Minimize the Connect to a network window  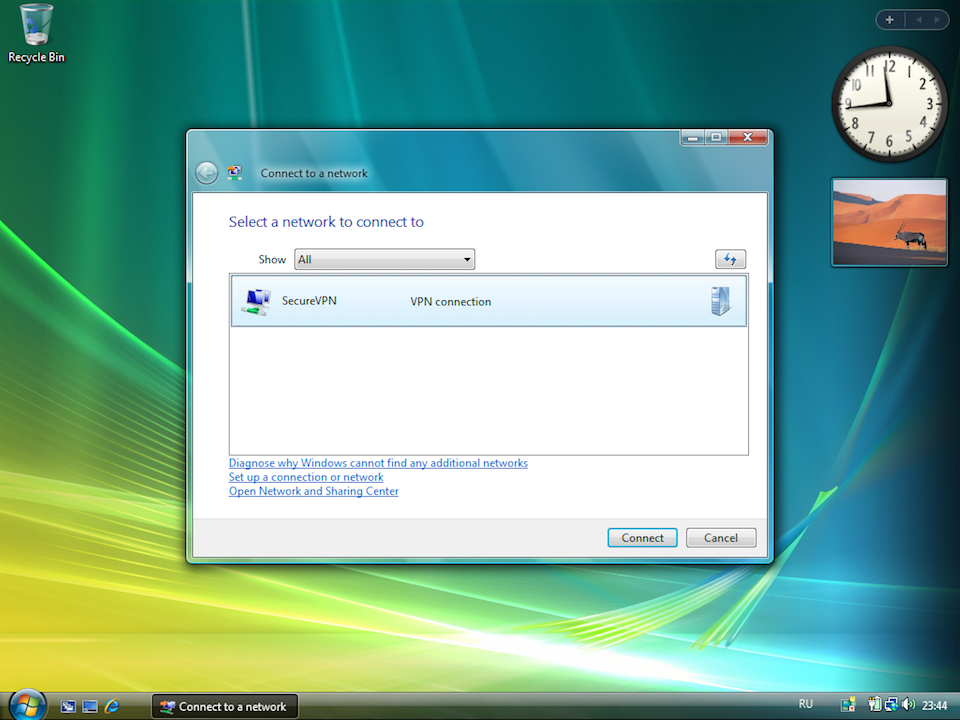693,137
